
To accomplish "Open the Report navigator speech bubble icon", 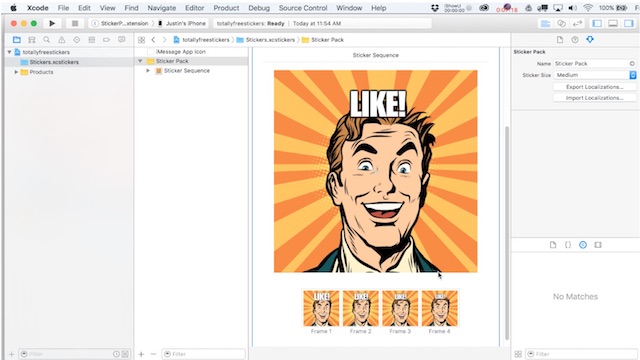I will pyautogui.click(x=122, y=40).
